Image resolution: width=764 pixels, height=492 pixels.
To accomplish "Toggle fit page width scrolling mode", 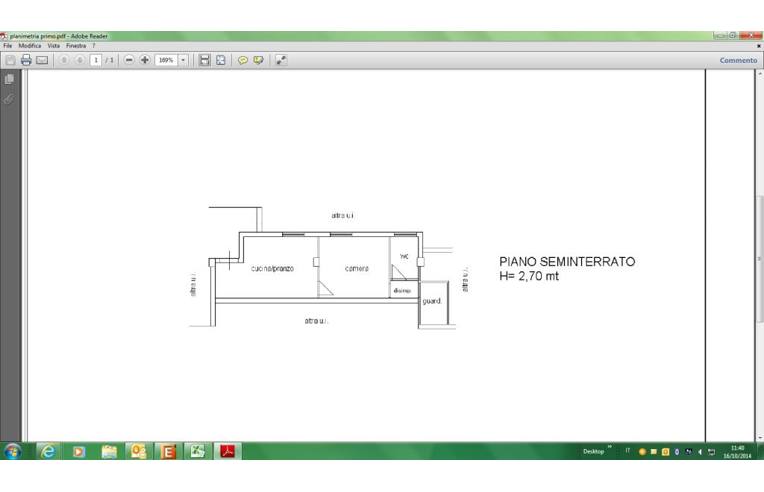I will click(205, 60).
